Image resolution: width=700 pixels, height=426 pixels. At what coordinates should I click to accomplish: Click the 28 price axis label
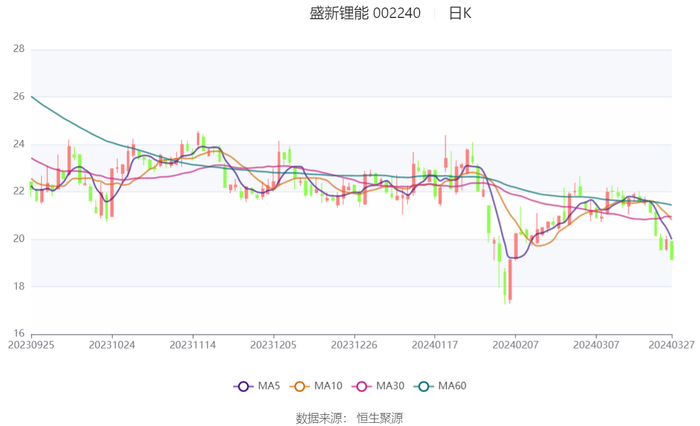[19, 48]
